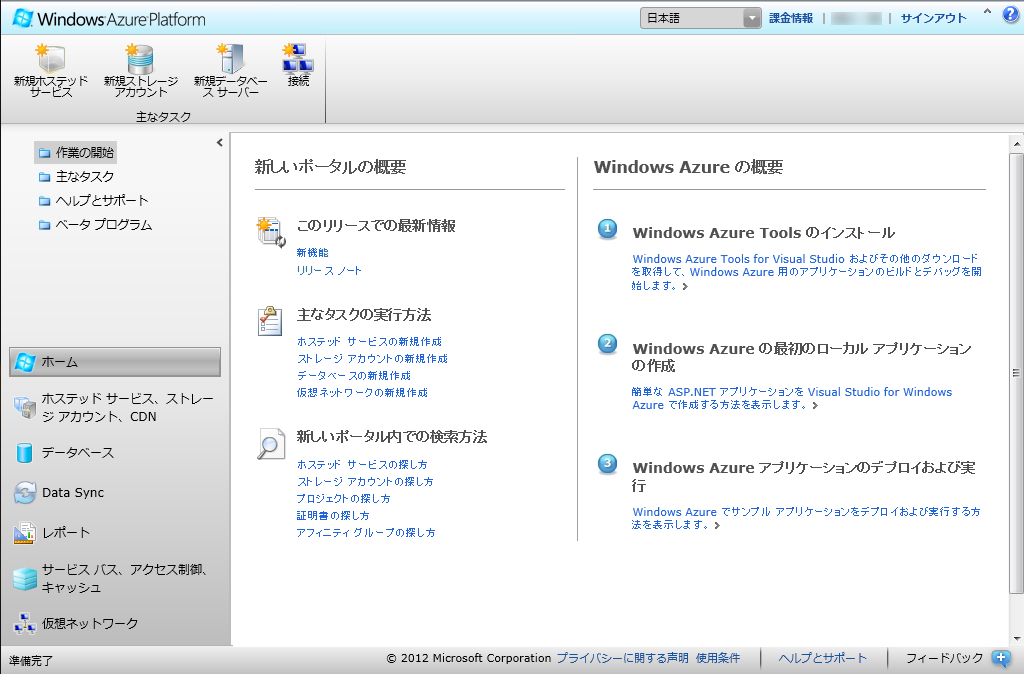Click the 仮想ネットワーク icon in sidebar
The width and height of the screenshot is (1024, 674).
(x=24, y=623)
